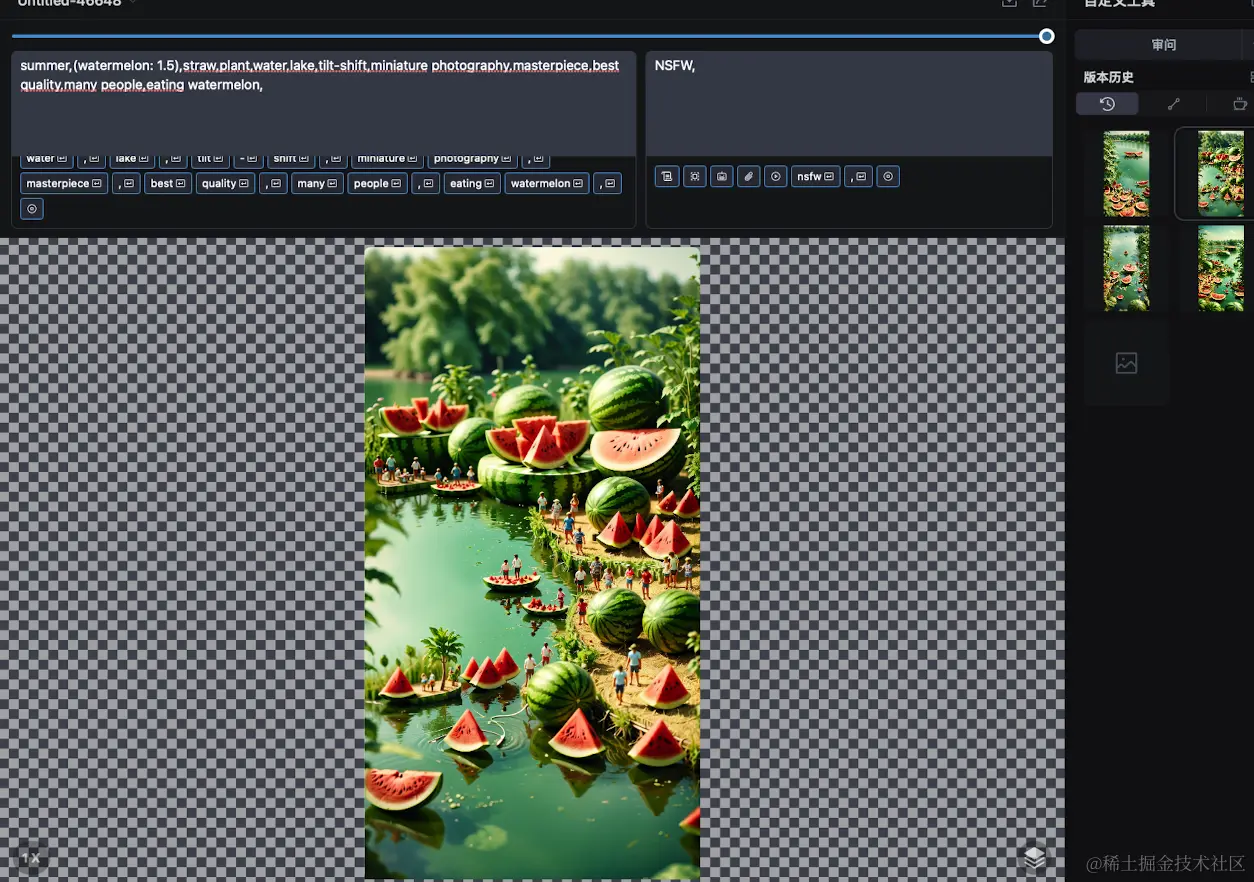
Task: Select the quality tag chip
Action: [x=225, y=184]
